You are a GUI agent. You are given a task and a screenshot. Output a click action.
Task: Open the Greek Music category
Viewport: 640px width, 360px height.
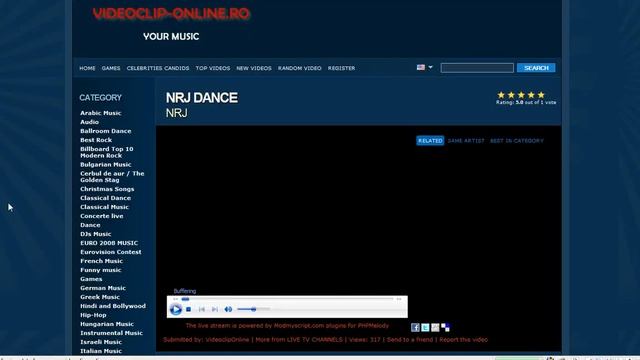100,297
